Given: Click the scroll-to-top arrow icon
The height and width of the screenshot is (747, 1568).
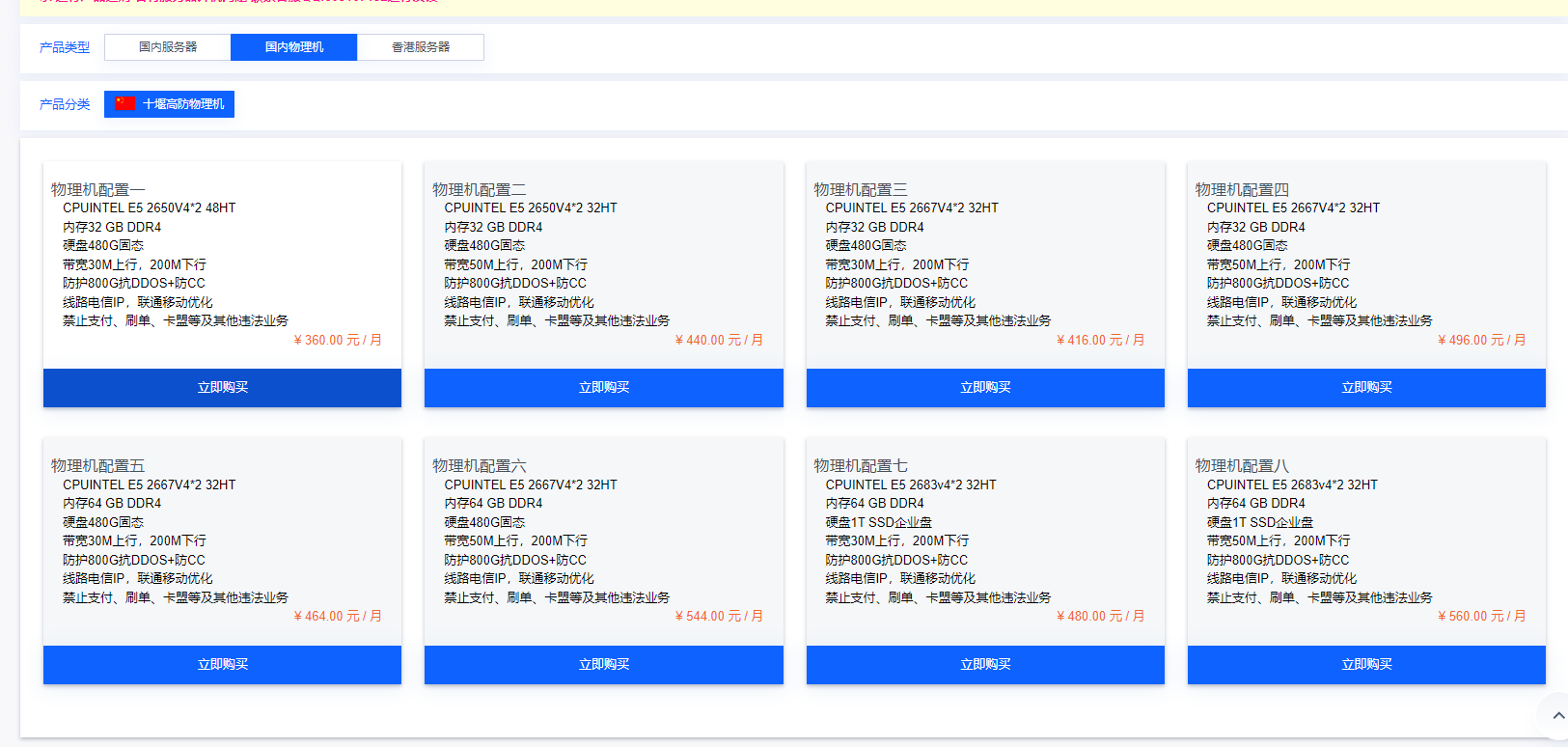Looking at the screenshot, I should 1557,716.
